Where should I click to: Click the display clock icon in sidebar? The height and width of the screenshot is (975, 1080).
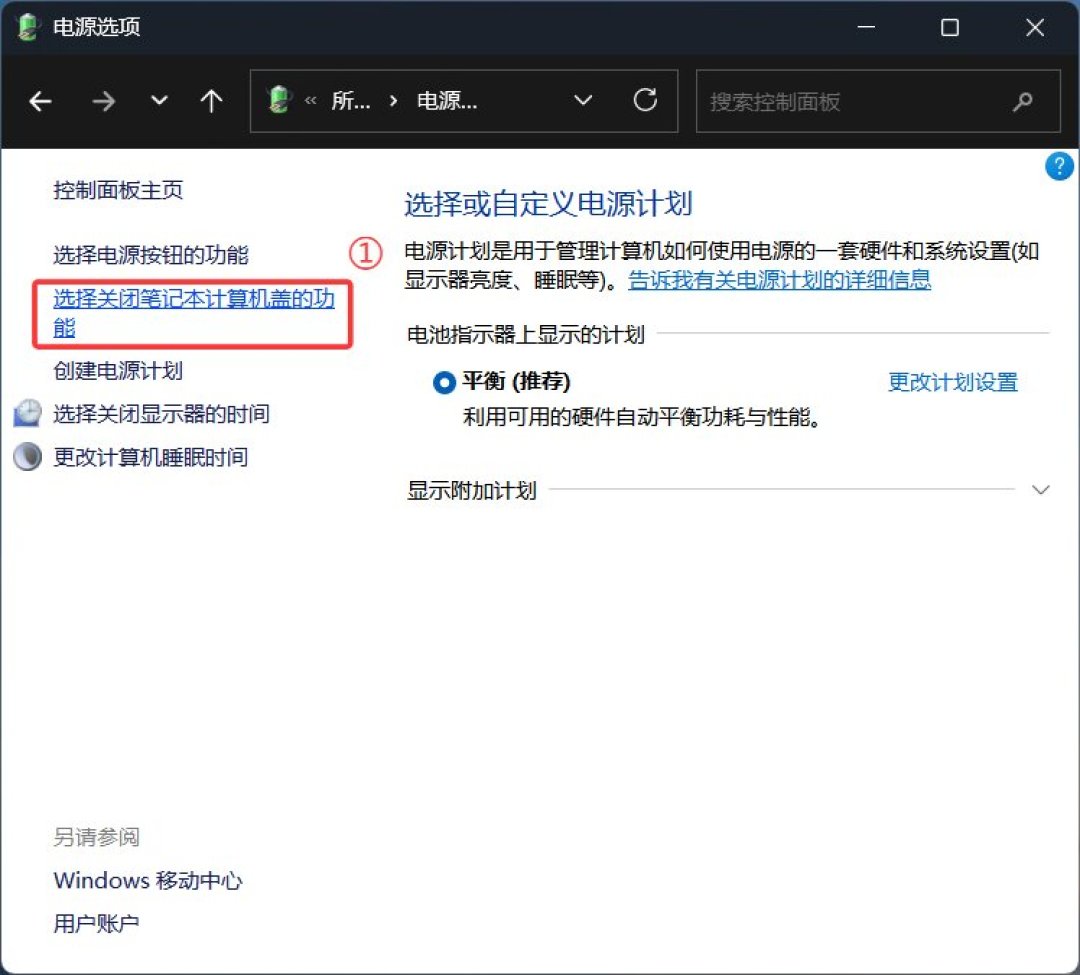pos(28,414)
